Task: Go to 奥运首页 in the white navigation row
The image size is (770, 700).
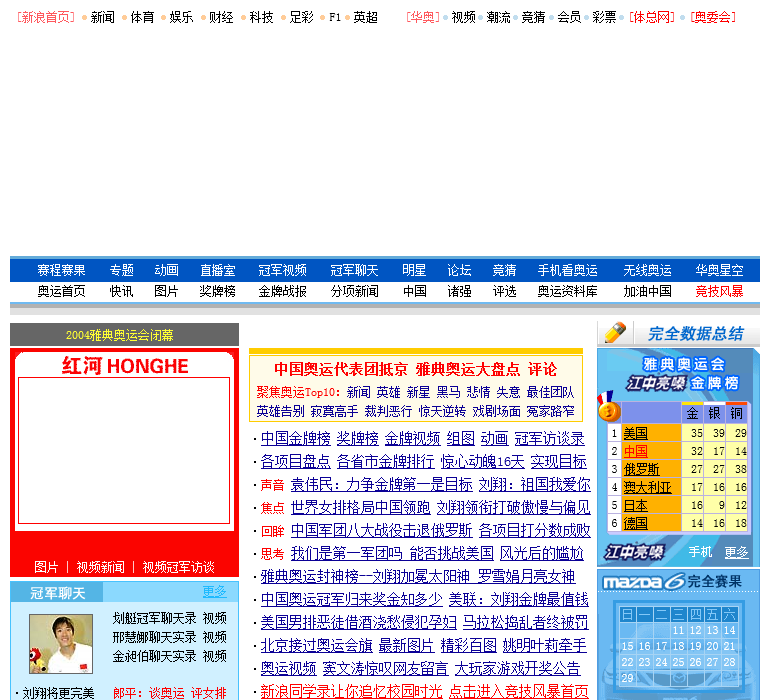Action: click(x=61, y=291)
